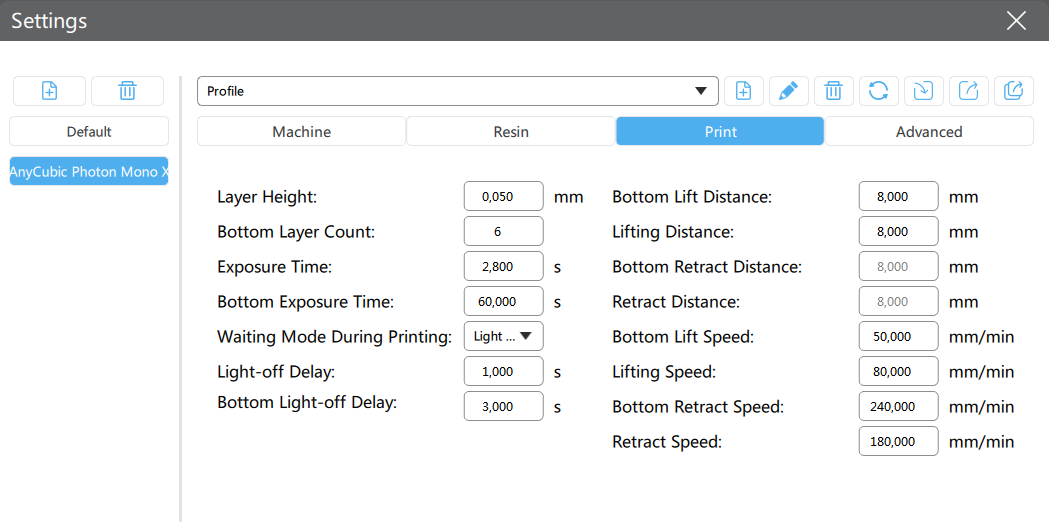Image resolution: width=1049 pixels, height=522 pixels.
Task: Select AnyCubic Photon Mono X printer
Action: (x=89, y=171)
